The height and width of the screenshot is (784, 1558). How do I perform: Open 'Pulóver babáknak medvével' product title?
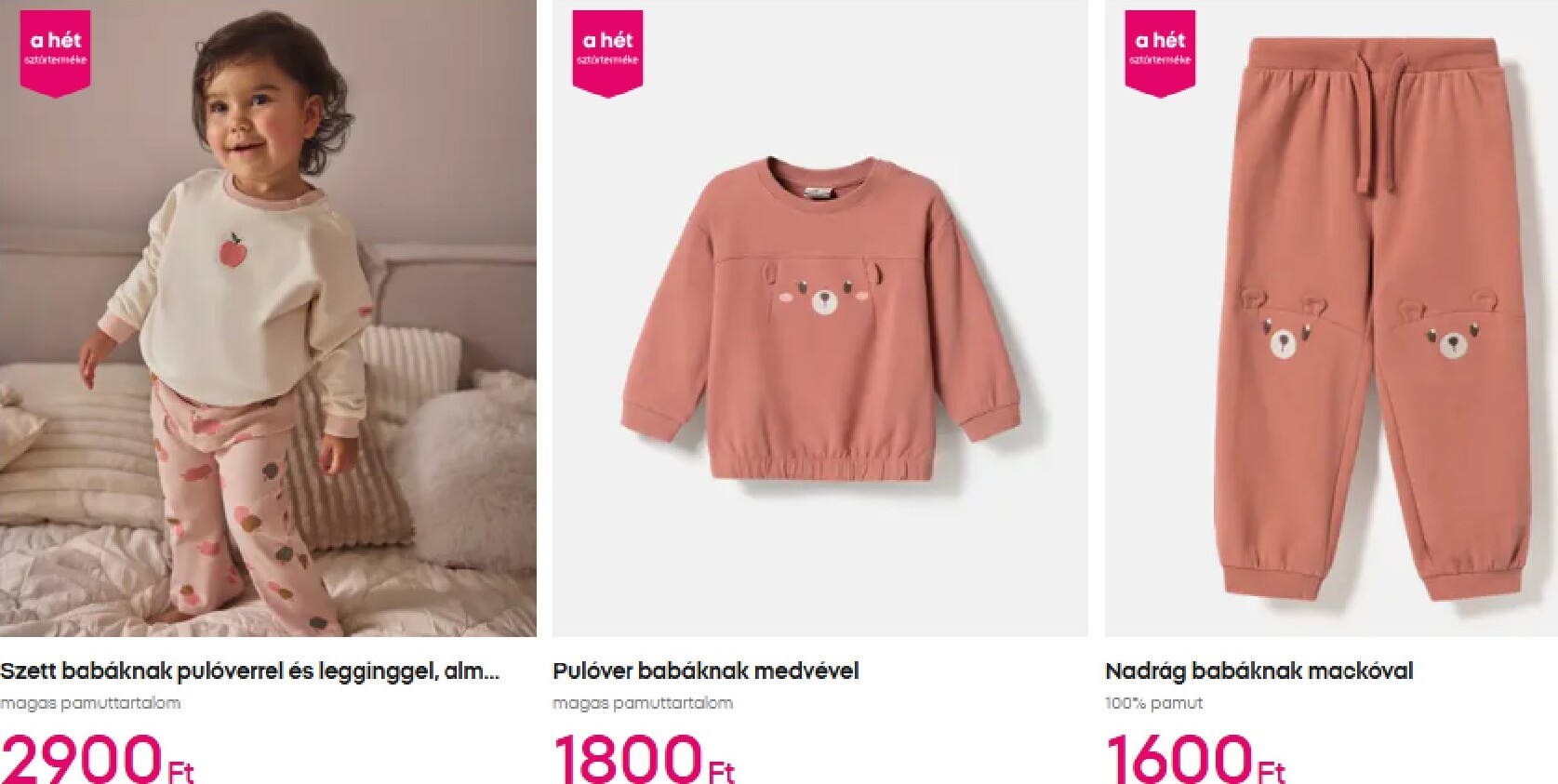tap(706, 671)
